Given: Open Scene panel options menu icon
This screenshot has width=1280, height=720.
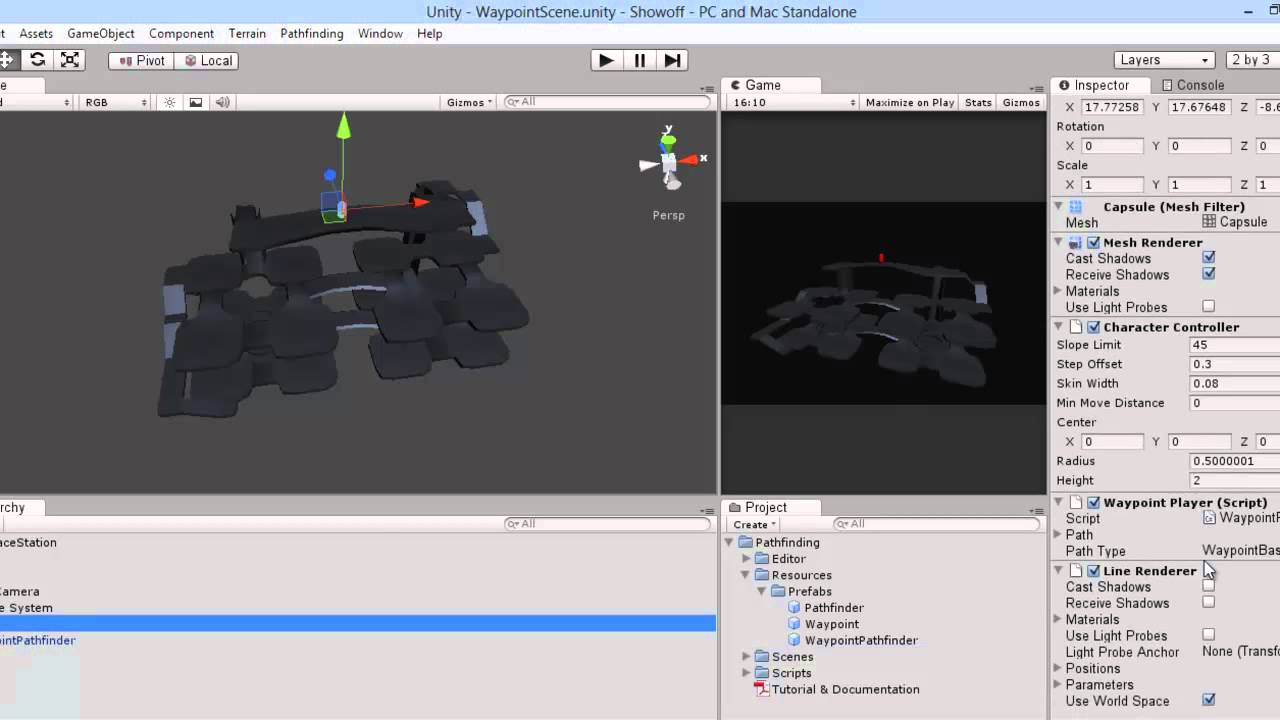Looking at the screenshot, I should coord(705,87).
